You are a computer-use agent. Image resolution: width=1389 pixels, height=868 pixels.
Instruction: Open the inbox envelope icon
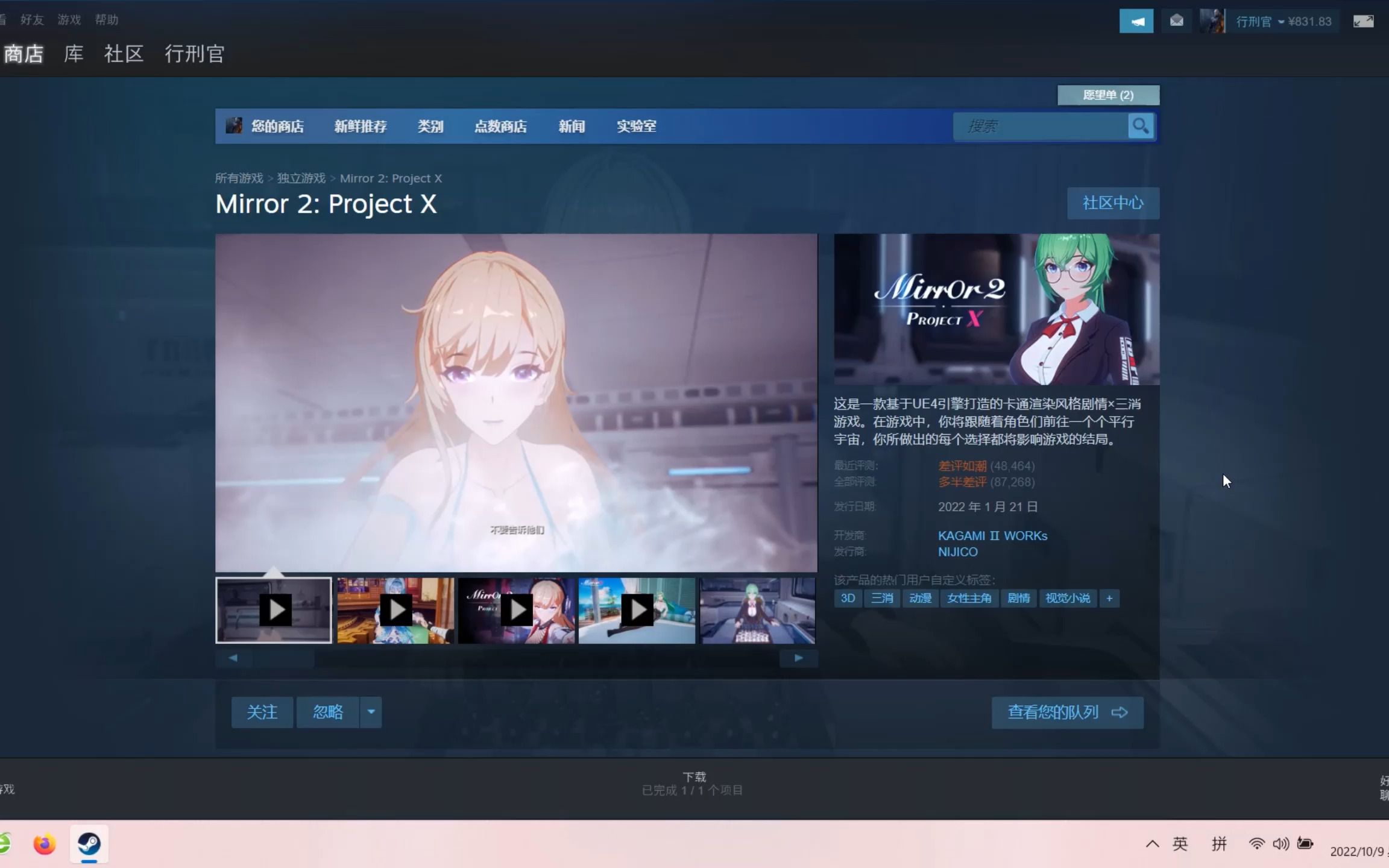click(1176, 22)
